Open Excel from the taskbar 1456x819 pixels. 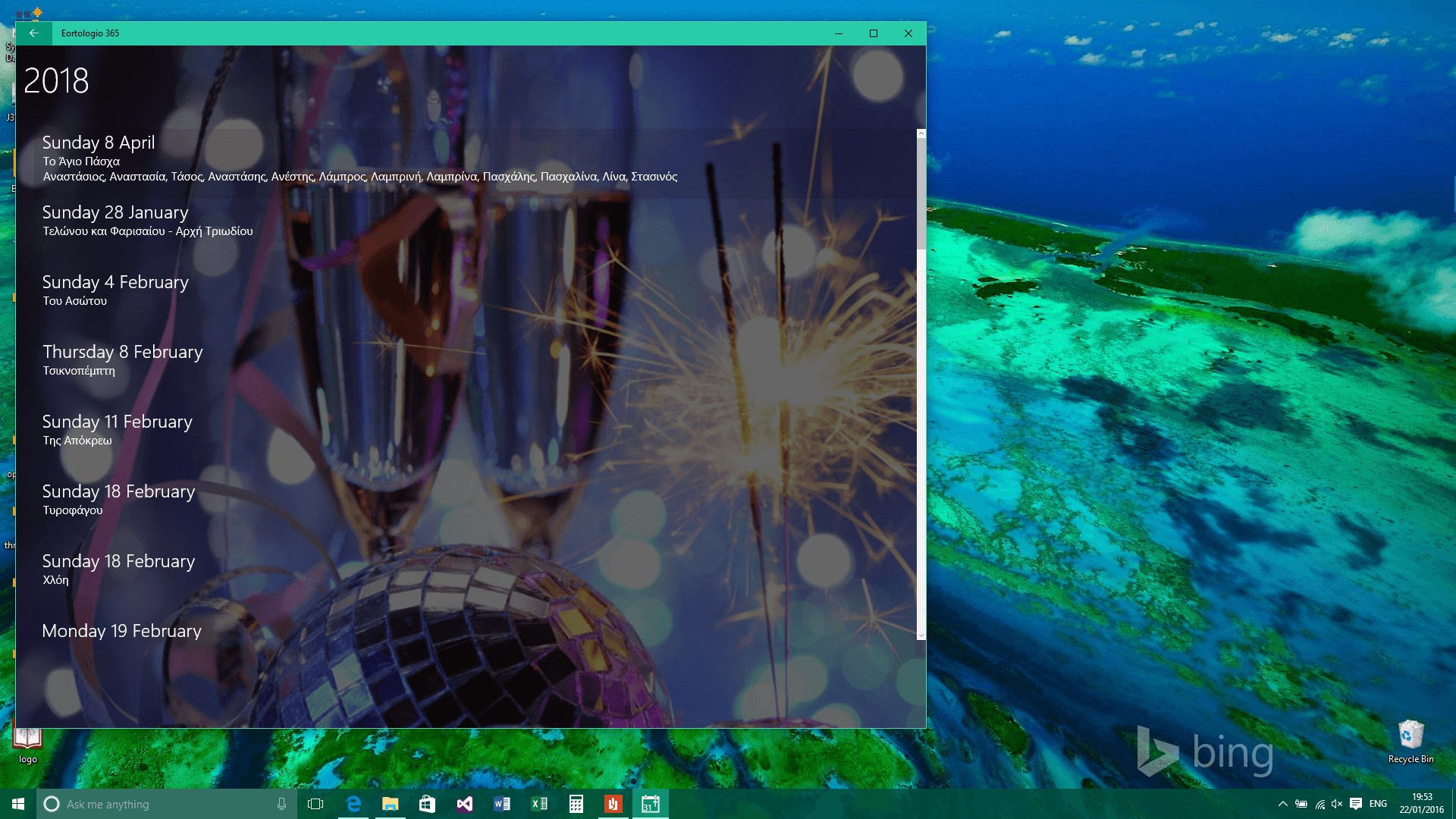(538, 804)
